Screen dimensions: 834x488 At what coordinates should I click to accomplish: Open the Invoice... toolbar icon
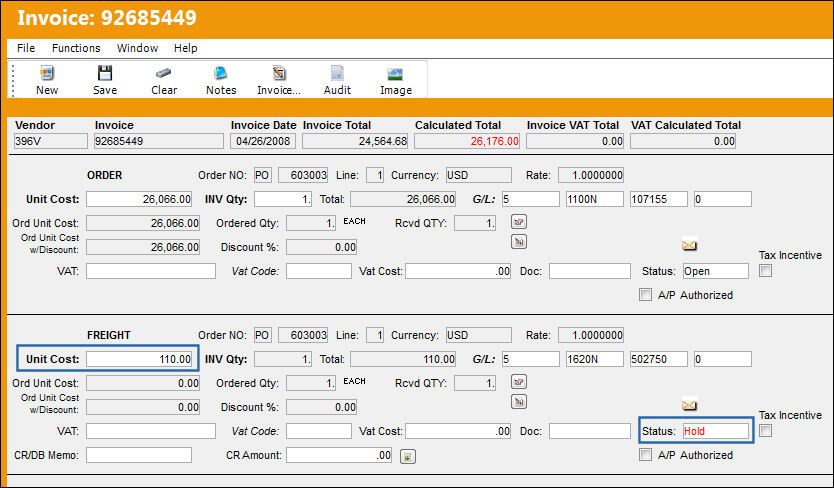tap(279, 73)
